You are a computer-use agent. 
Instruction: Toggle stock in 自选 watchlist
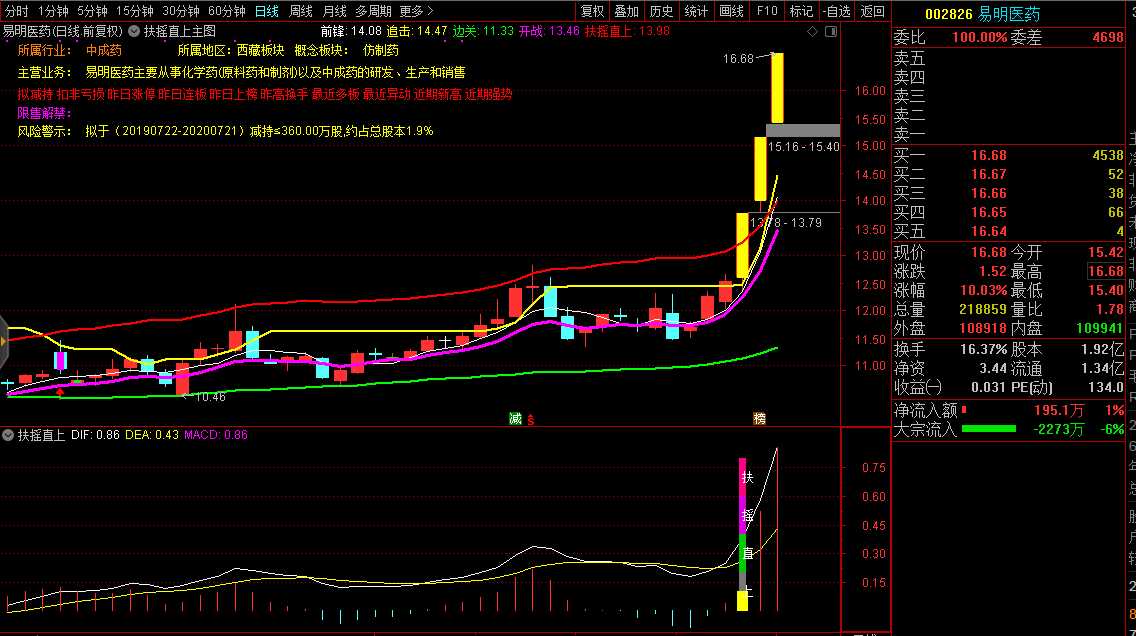tap(836, 11)
